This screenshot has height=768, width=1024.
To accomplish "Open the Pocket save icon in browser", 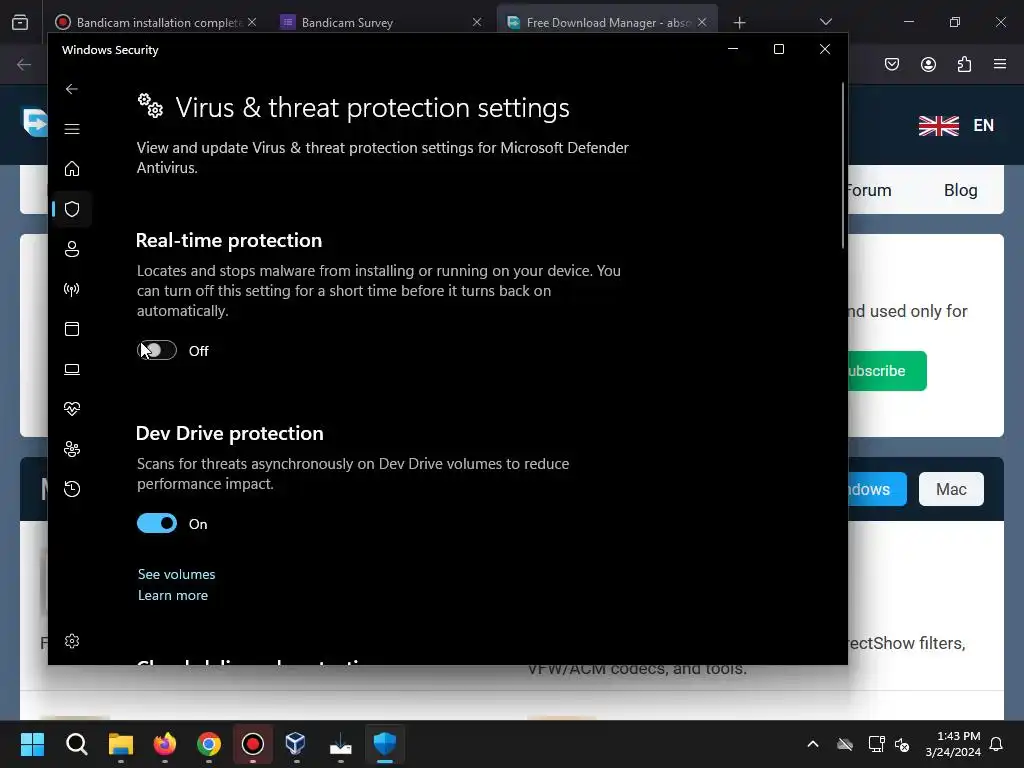I will coord(892,64).
